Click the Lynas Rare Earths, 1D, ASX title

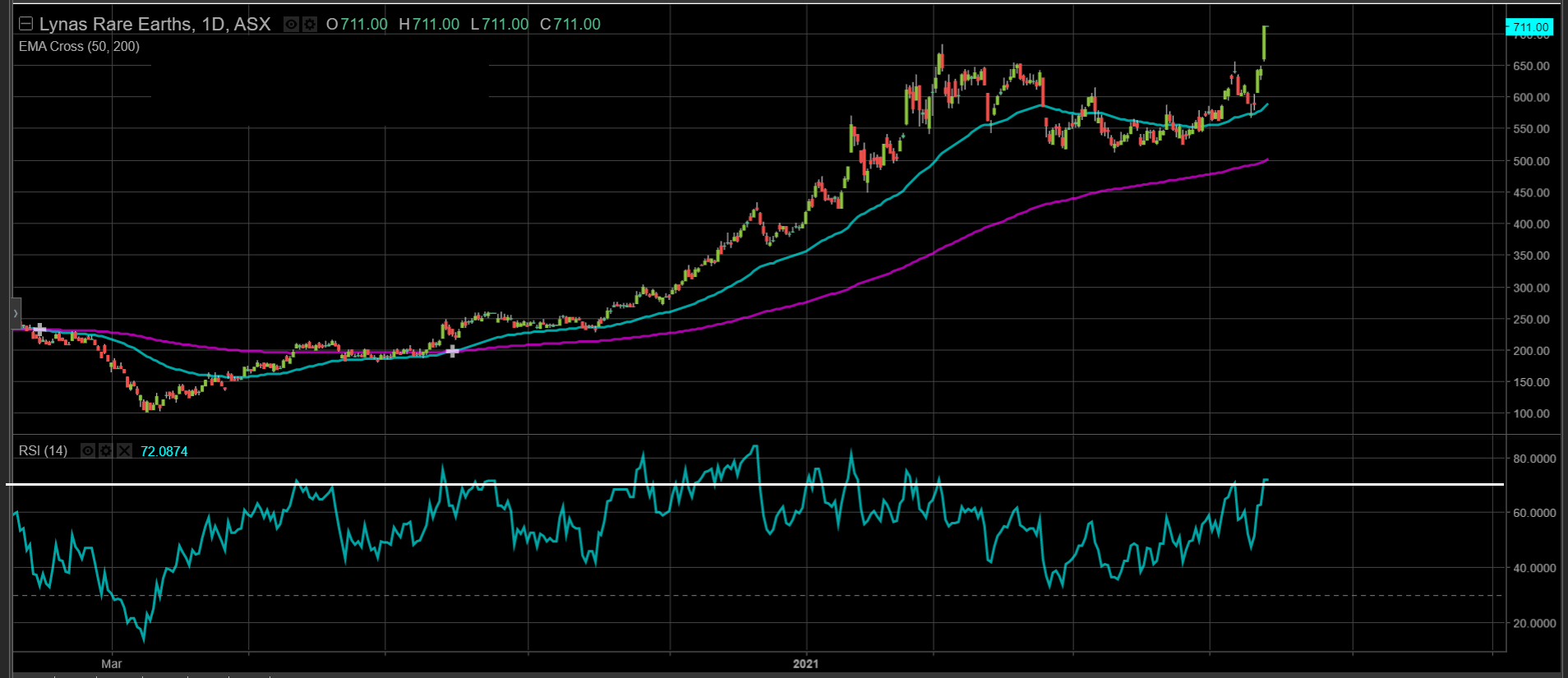pos(155,24)
